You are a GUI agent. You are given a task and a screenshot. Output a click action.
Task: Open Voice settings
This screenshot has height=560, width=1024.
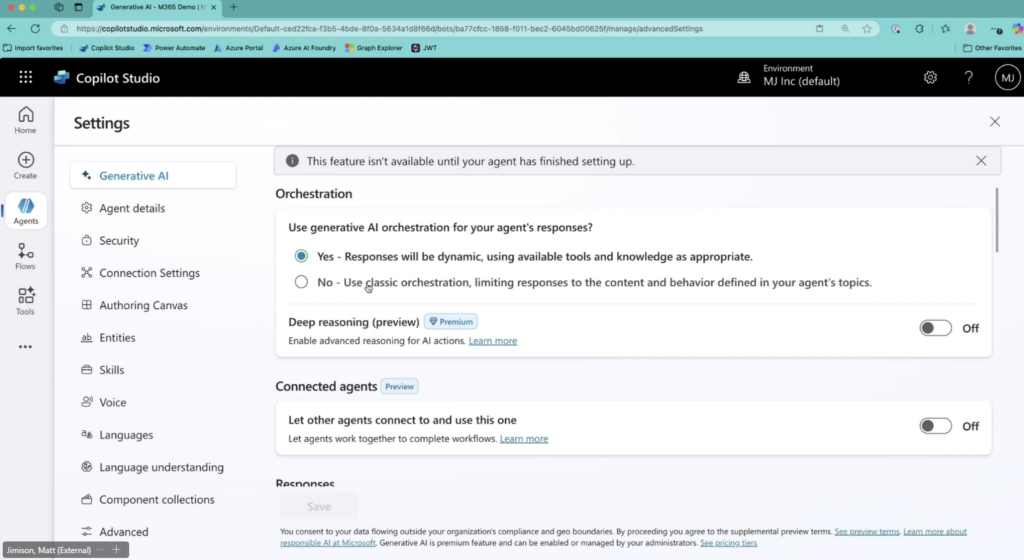click(112, 402)
